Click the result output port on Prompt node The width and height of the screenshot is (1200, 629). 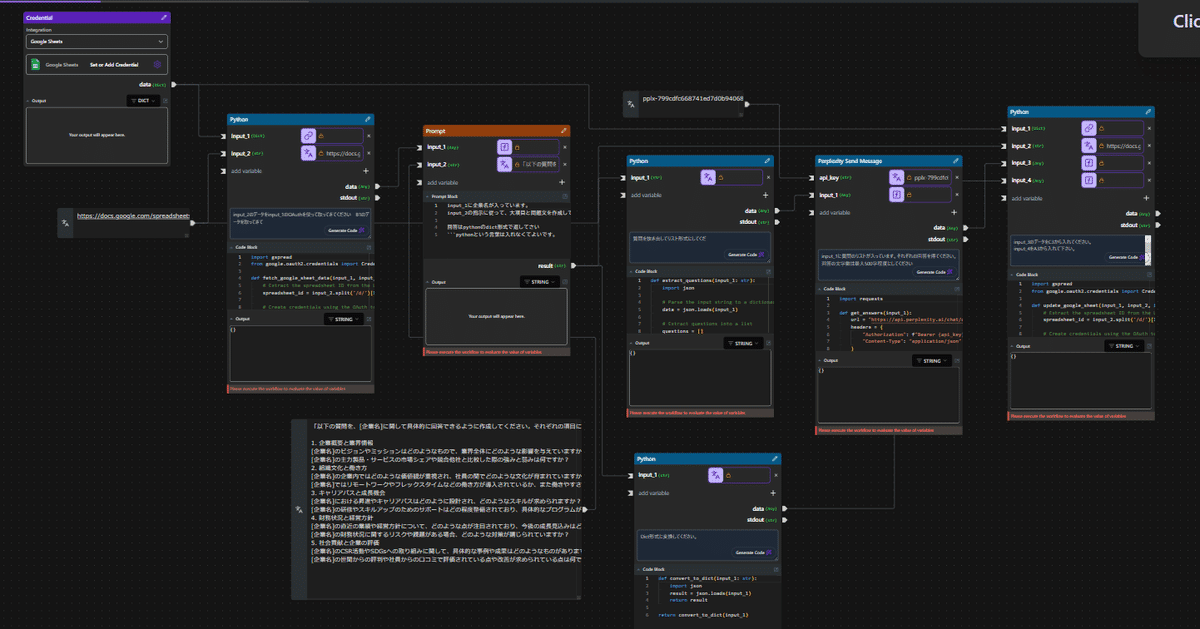pos(572,266)
